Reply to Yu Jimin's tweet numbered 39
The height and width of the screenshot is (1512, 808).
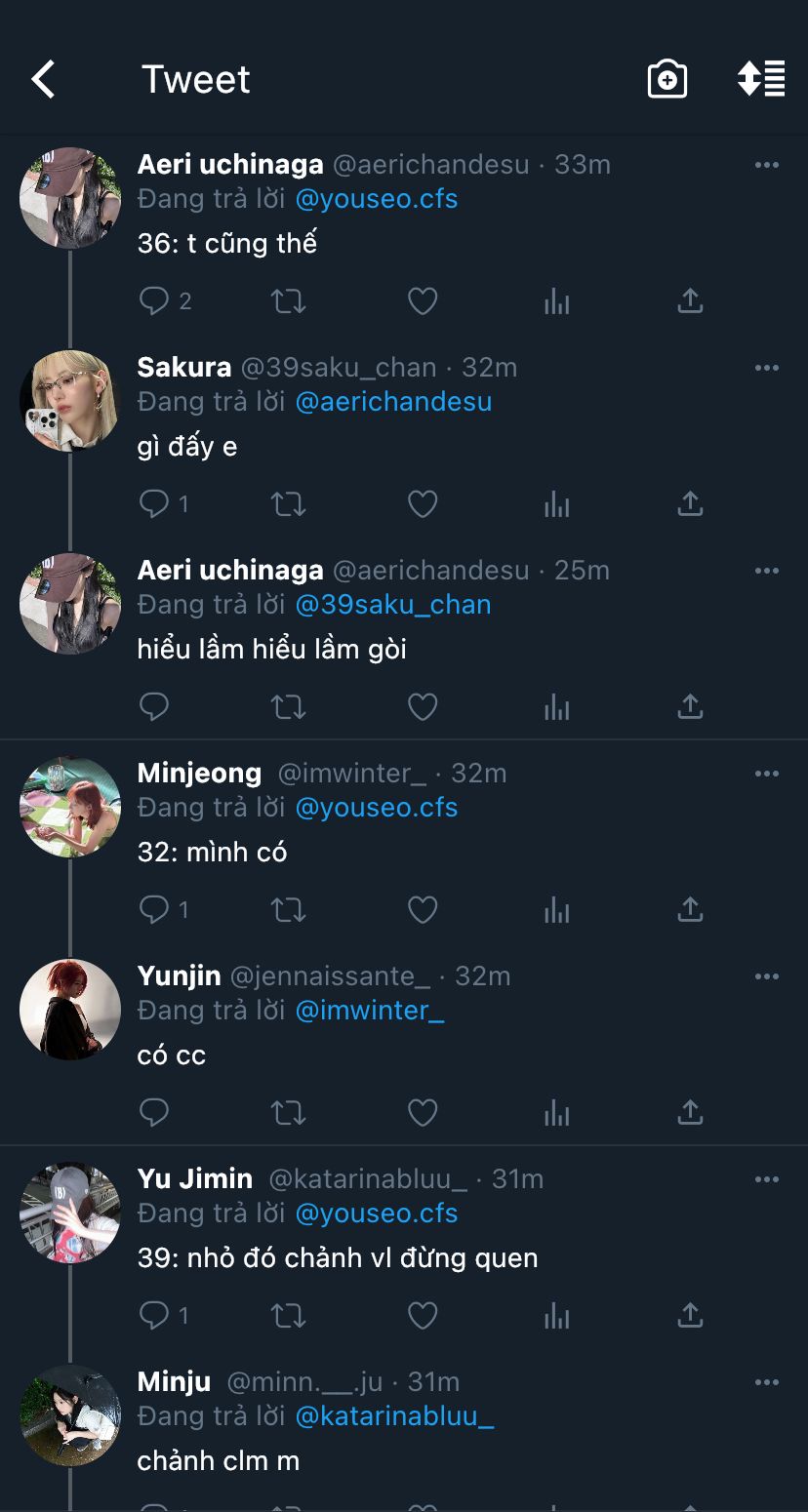pos(154,1315)
